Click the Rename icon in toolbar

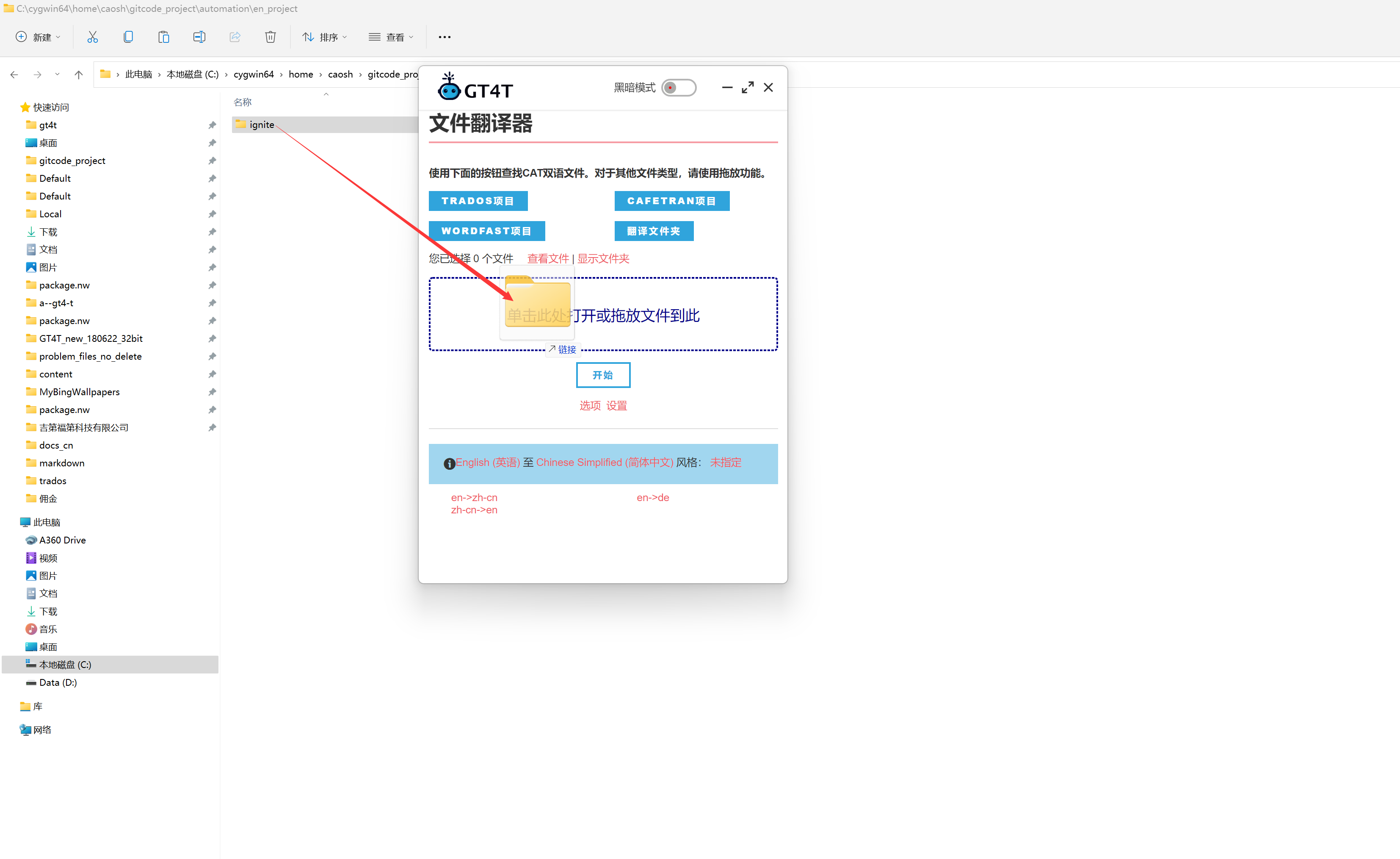199,37
